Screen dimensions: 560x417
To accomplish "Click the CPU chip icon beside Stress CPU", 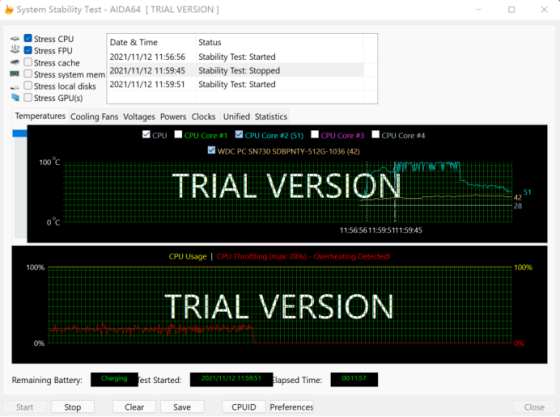I will click(x=15, y=39).
